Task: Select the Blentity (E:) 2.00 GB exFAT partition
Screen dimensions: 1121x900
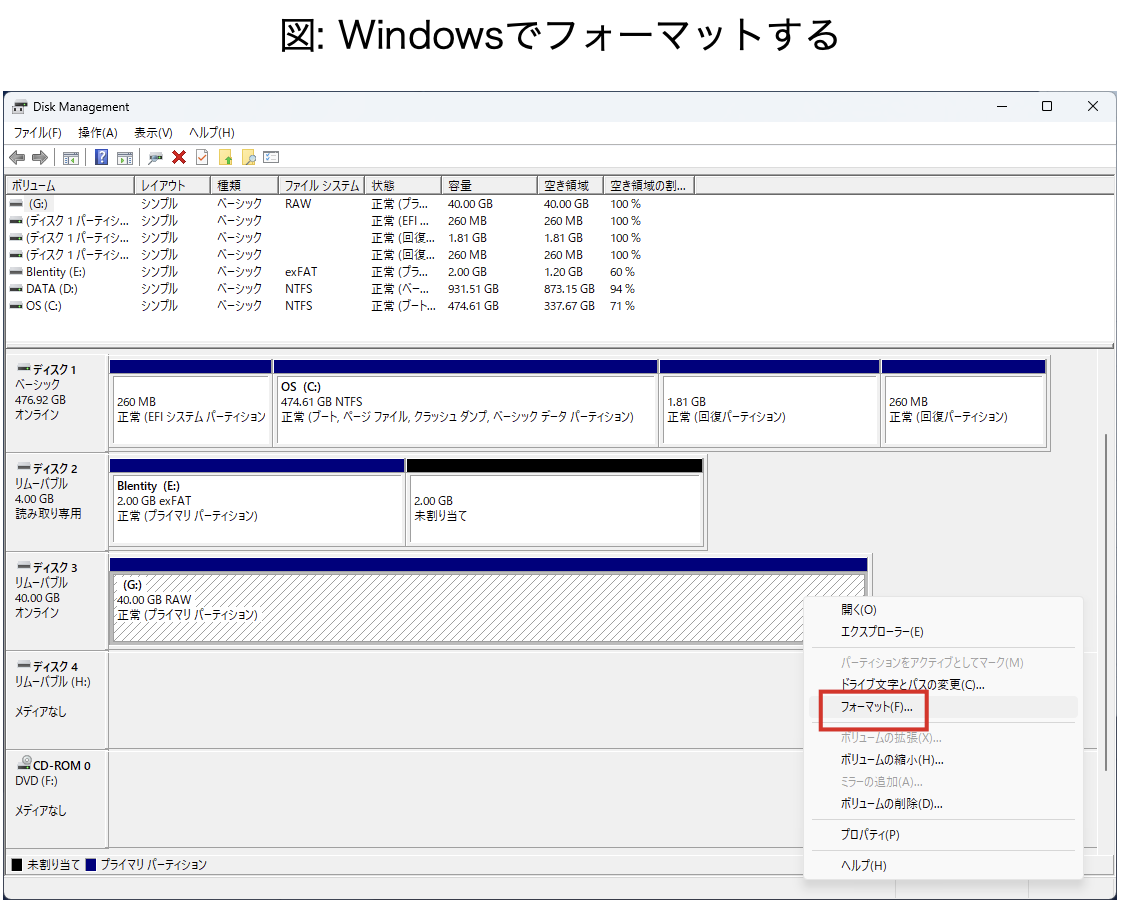Action: tap(257, 502)
